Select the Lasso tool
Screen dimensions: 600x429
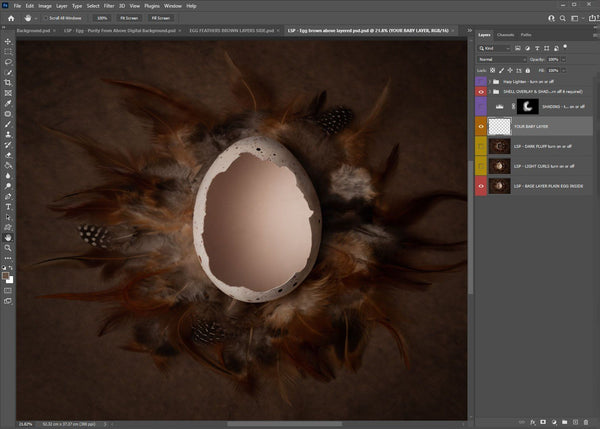pyautogui.click(x=8, y=62)
